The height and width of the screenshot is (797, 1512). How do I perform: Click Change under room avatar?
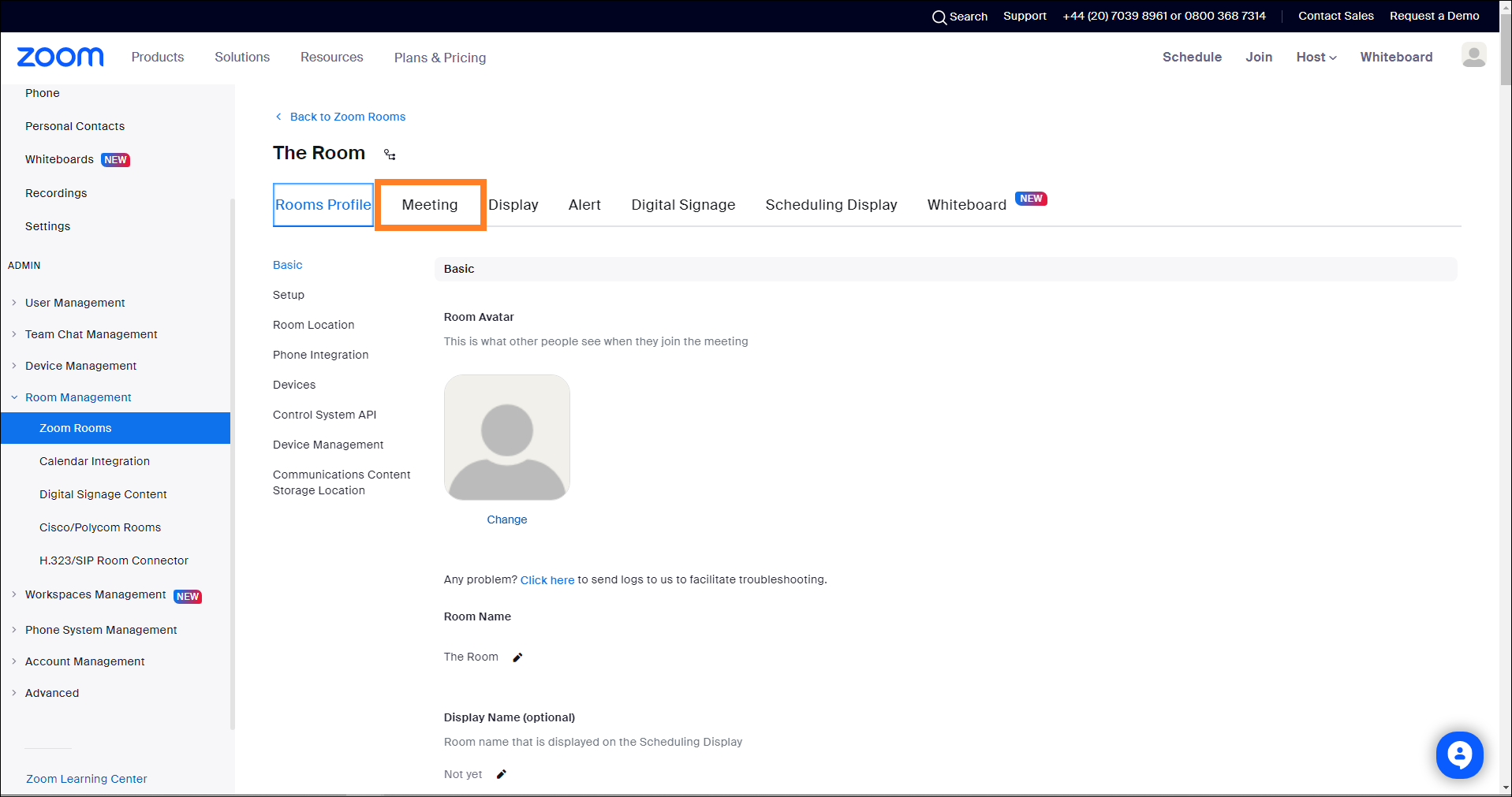pos(506,520)
